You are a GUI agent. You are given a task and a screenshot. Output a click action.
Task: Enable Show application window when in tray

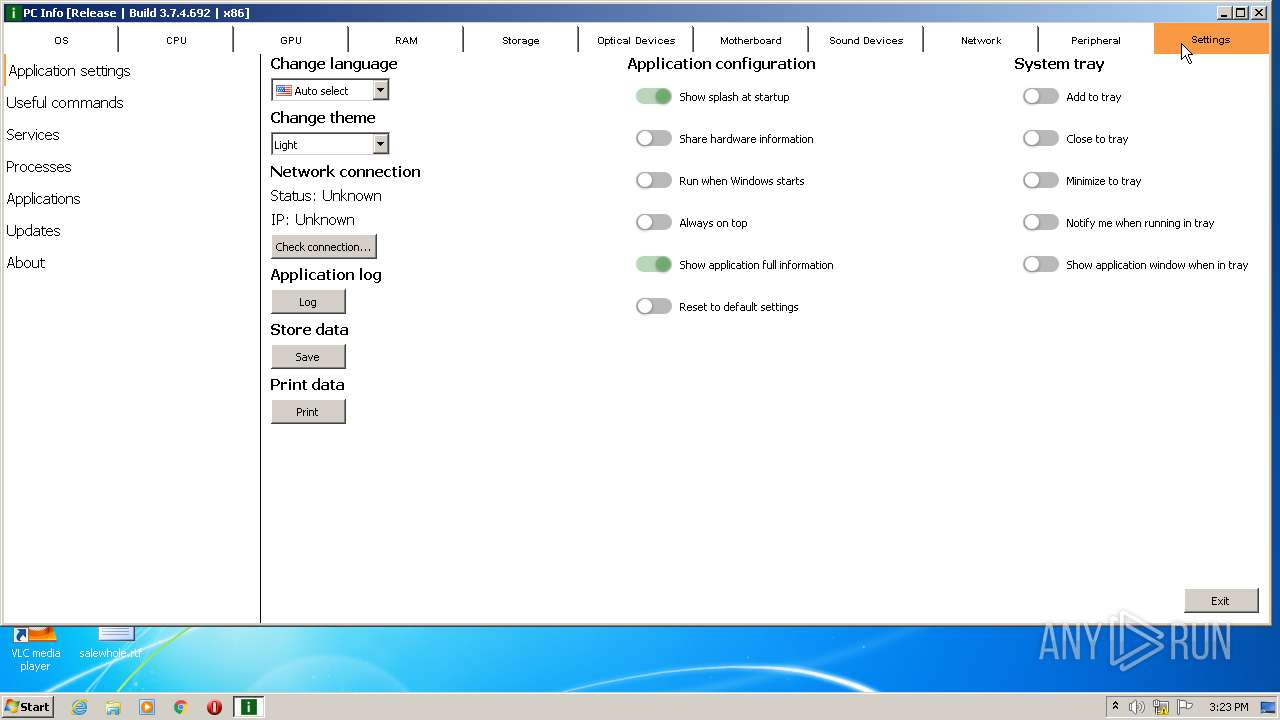[x=1041, y=265]
